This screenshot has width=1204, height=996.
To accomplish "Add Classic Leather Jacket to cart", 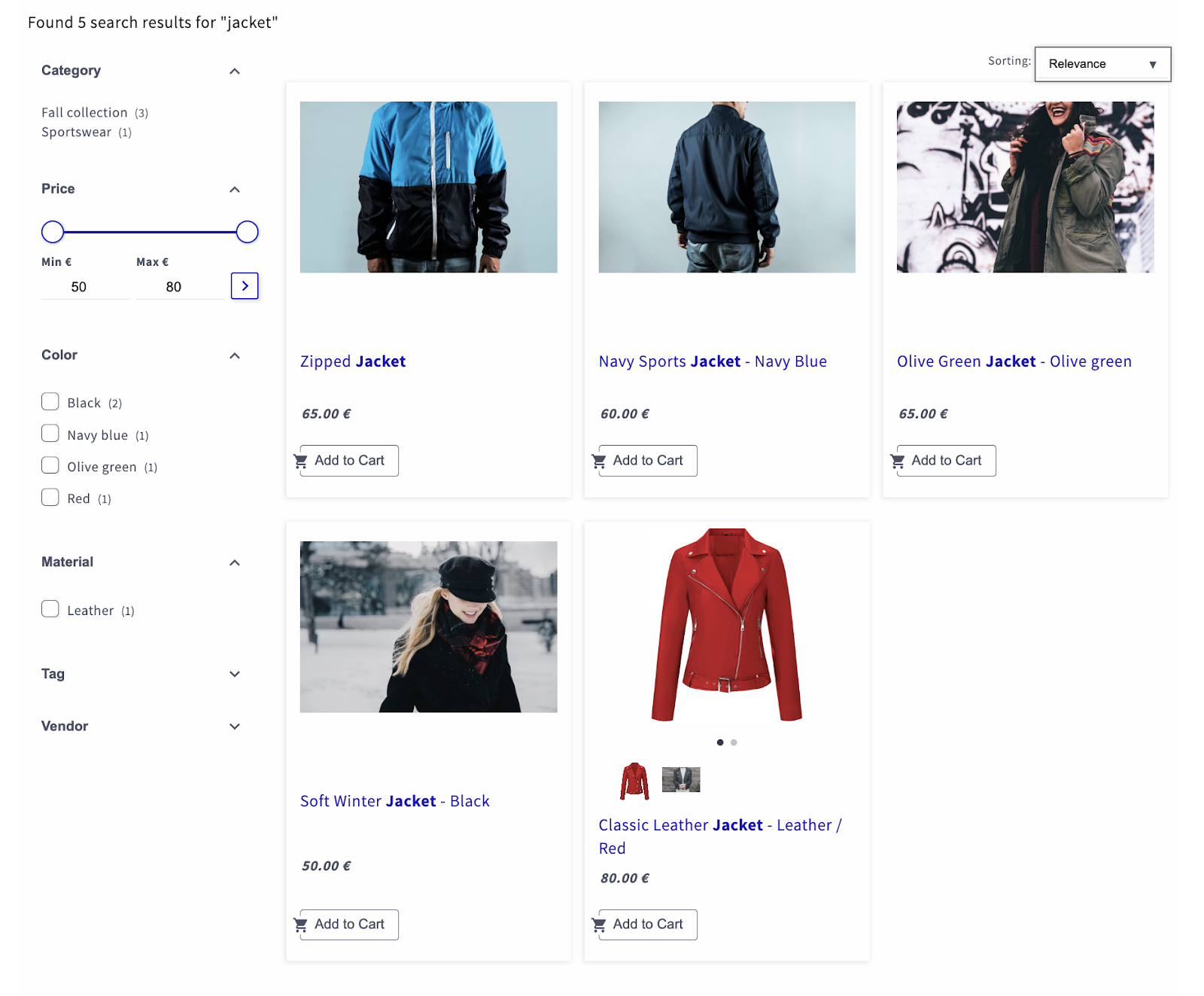I will 648,924.
